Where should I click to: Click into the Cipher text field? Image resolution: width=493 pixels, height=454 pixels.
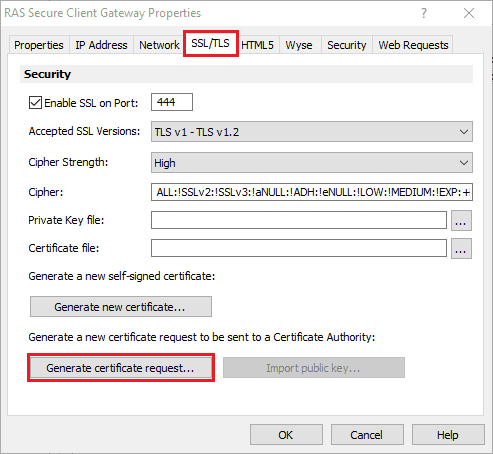click(312, 192)
